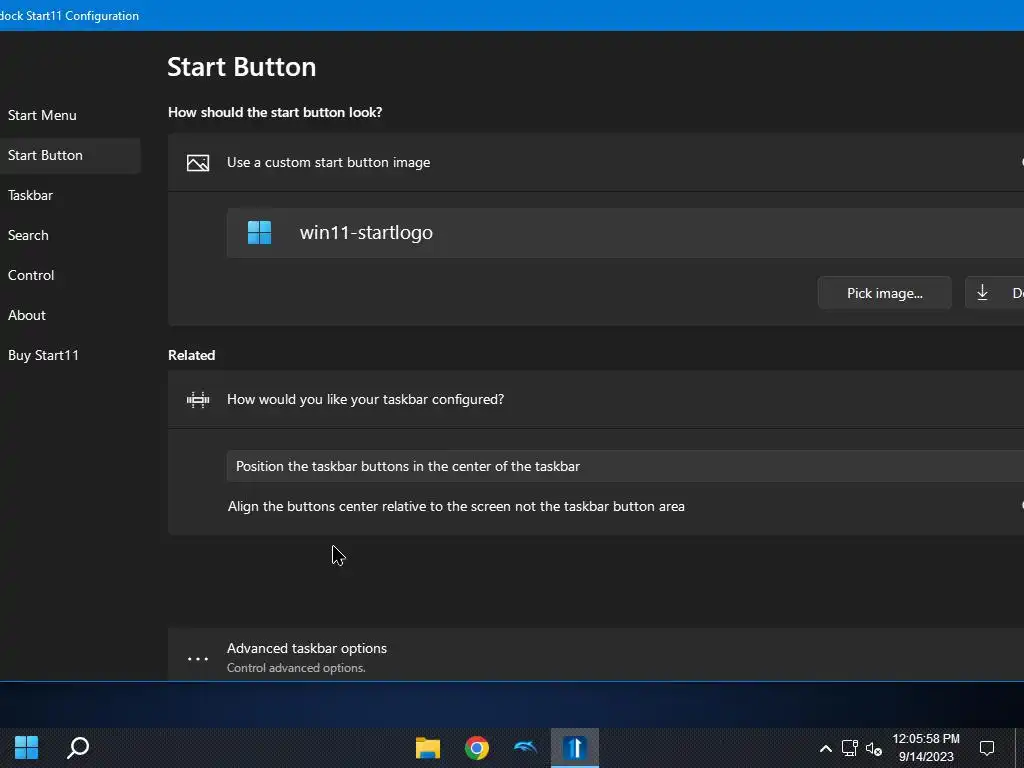
Task: Open the Start Menu settings section
Action: tap(42, 115)
